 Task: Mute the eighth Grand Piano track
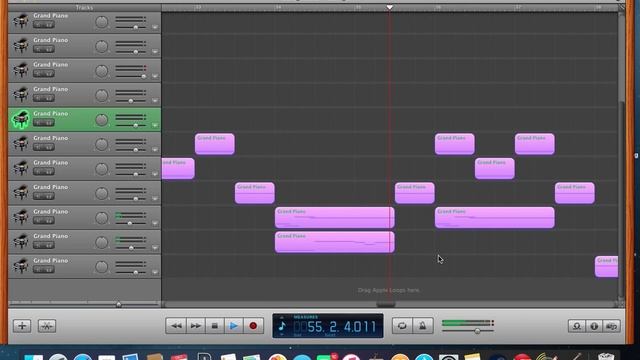tap(39, 196)
